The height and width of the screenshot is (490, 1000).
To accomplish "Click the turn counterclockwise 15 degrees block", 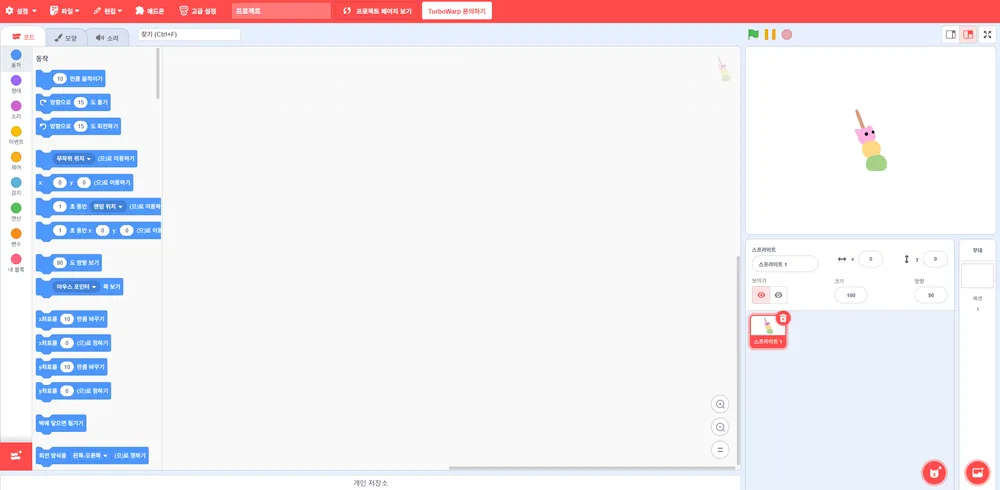I will [x=78, y=126].
